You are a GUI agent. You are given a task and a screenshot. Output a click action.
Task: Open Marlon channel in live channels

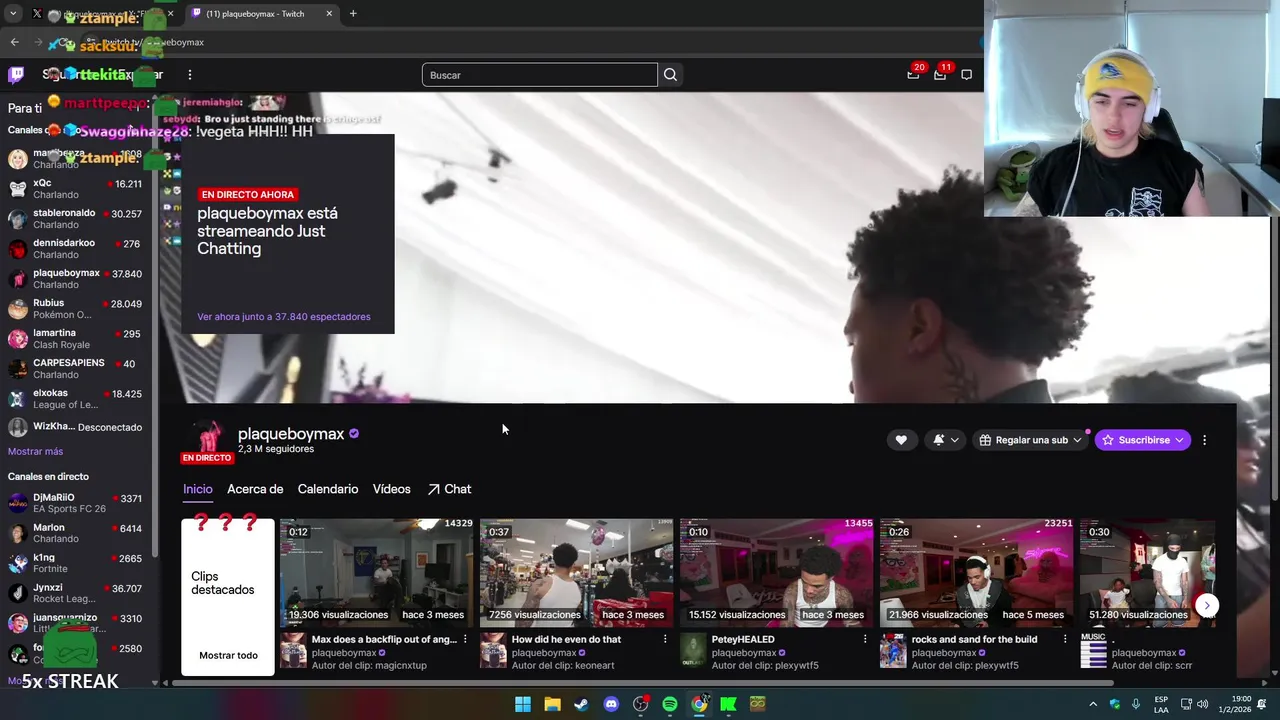[76, 533]
